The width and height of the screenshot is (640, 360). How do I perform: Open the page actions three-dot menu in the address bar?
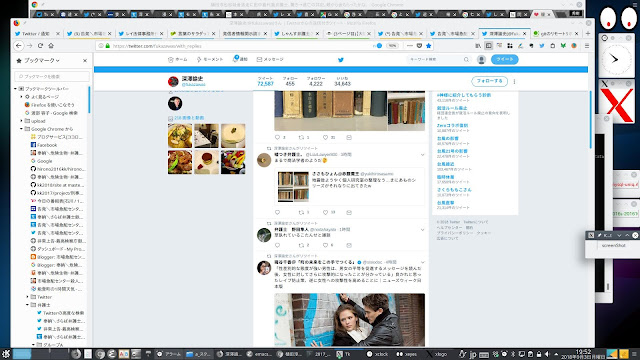pyautogui.click(x=410, y=46)
